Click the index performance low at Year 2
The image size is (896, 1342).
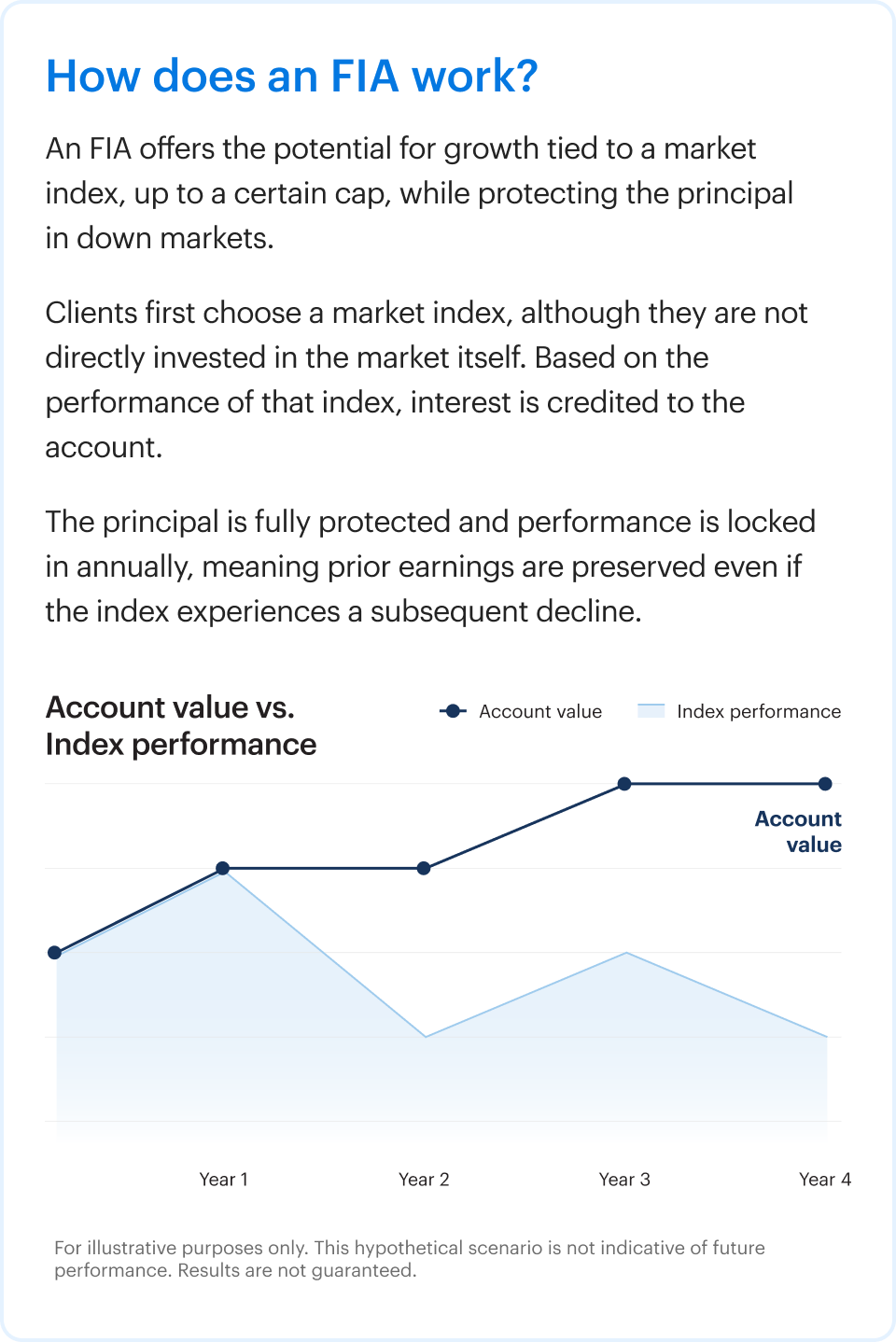tap(426, 1036)
